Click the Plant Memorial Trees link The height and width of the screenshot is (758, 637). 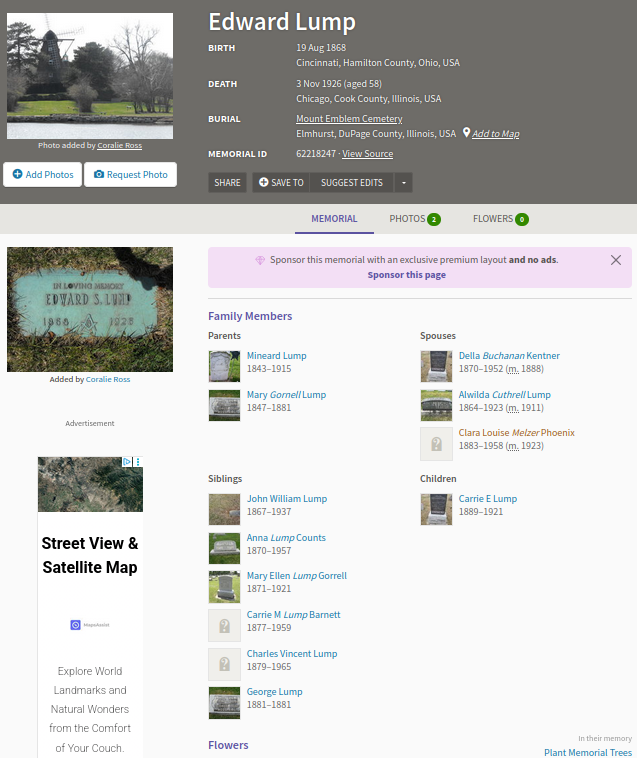[588, 752]
